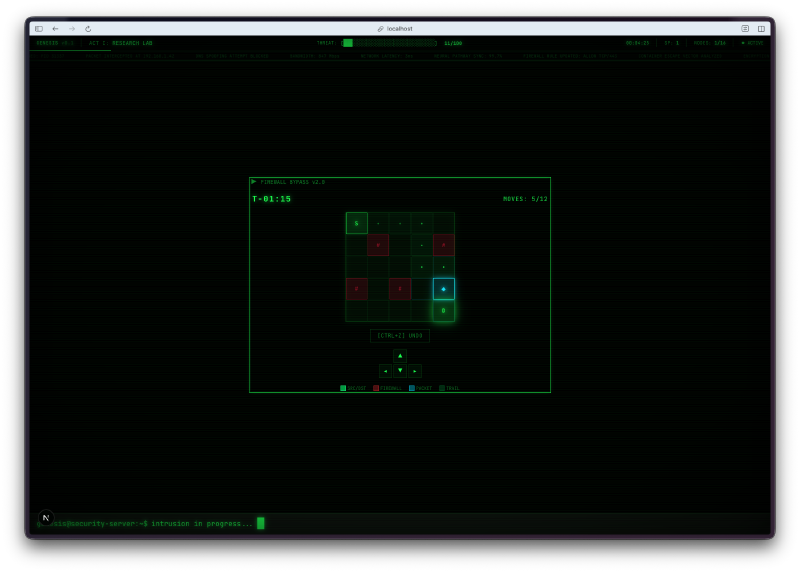Click the browser reload icon
The width and height of the screenshot is (800, 572).
[x=88, y=29]
